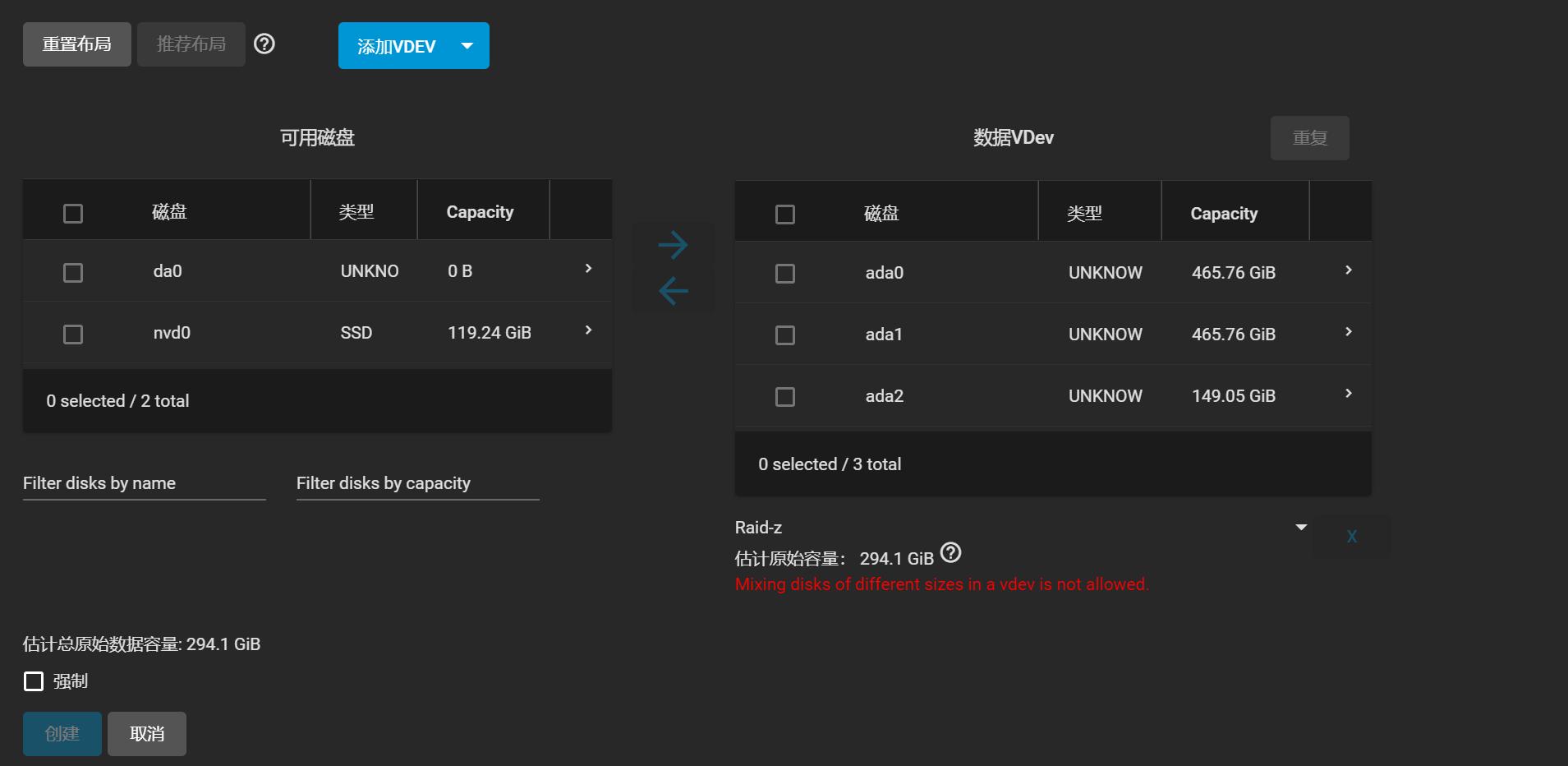Sort data VDev by 磁盘 column header
1568x766 pixels.
click(881, 214)
